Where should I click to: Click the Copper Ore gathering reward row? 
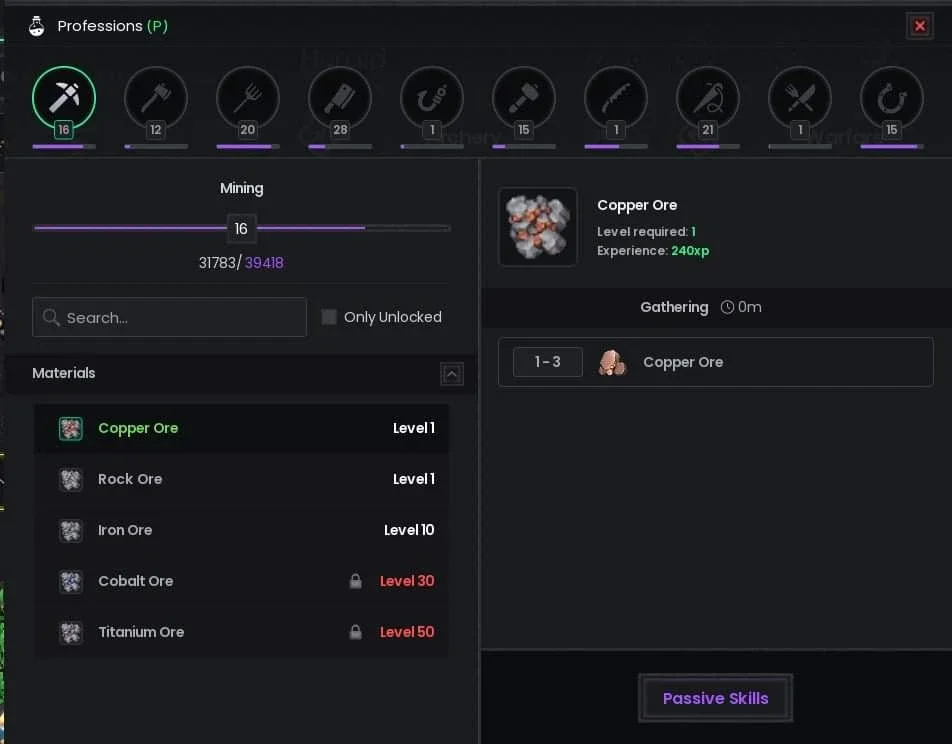715,362
